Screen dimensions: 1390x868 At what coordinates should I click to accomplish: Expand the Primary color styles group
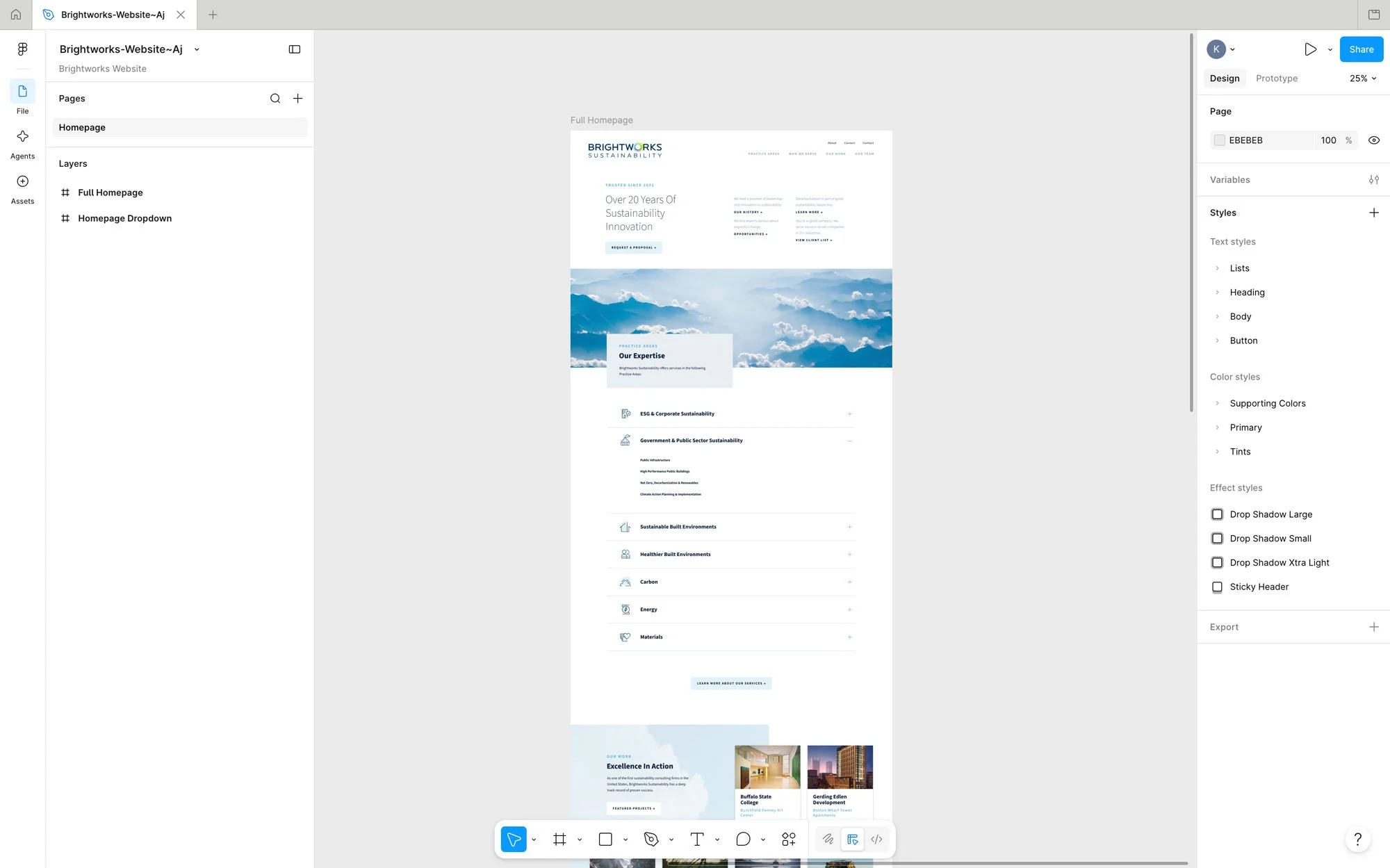pyautogui.click(x=1217, y=428)
